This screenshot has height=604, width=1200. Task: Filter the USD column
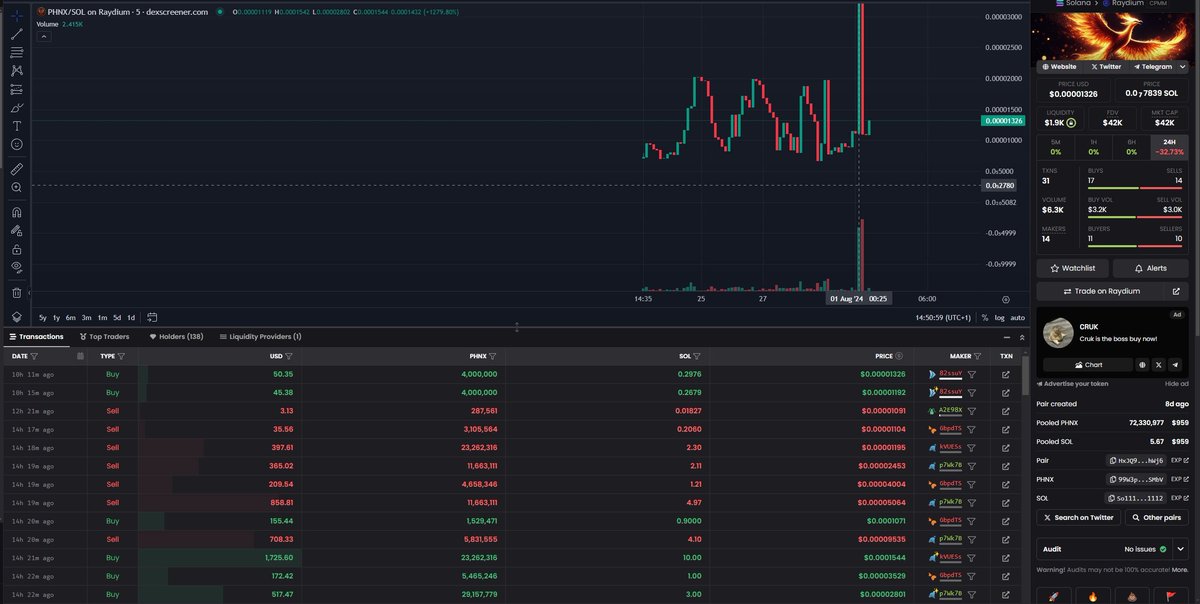click(288, 355)
